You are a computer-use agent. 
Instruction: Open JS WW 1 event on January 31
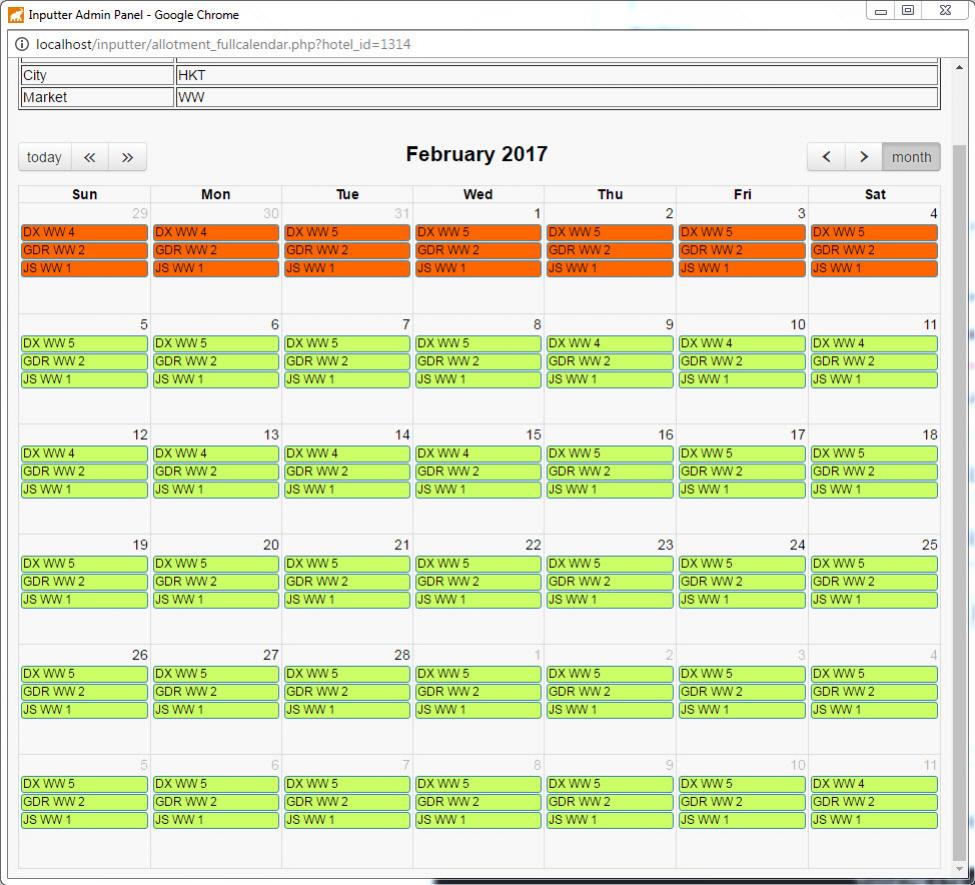tap(347, 268)
